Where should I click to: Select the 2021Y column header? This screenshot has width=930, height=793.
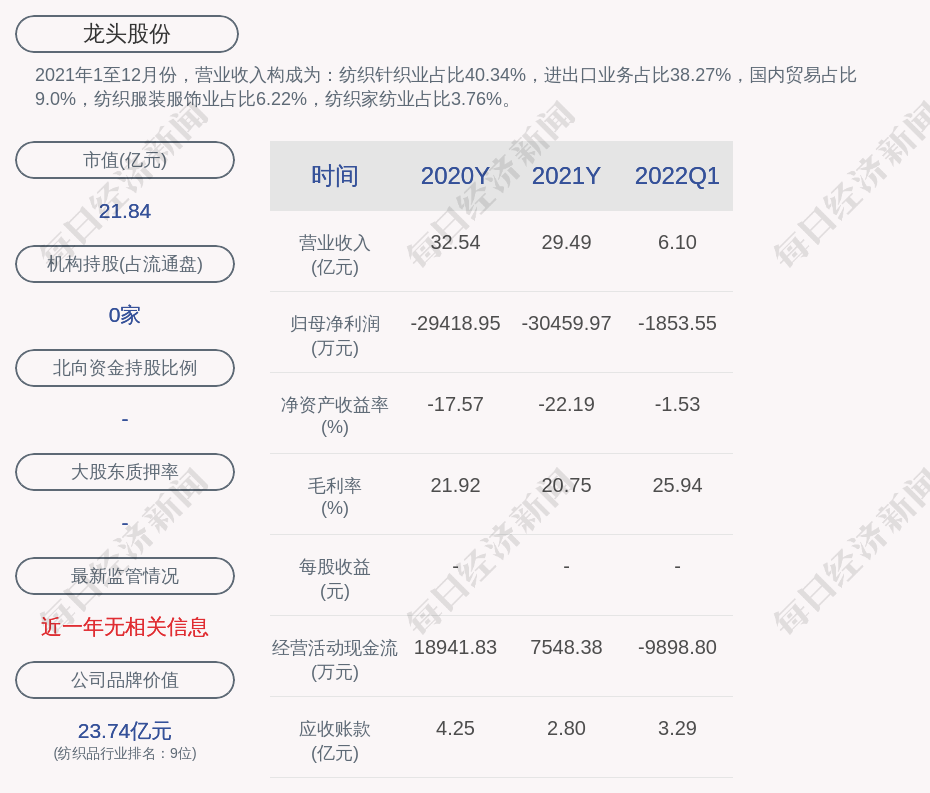click(566, 176)
